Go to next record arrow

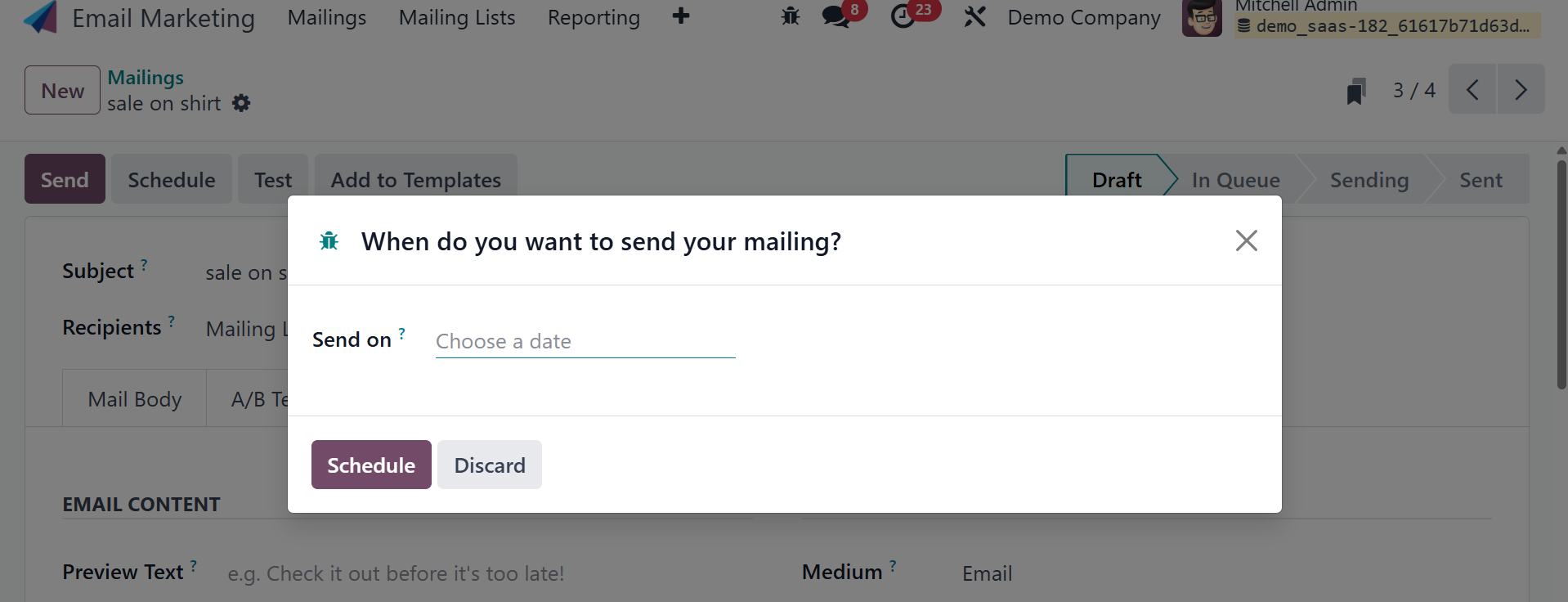pos(1521,90)
